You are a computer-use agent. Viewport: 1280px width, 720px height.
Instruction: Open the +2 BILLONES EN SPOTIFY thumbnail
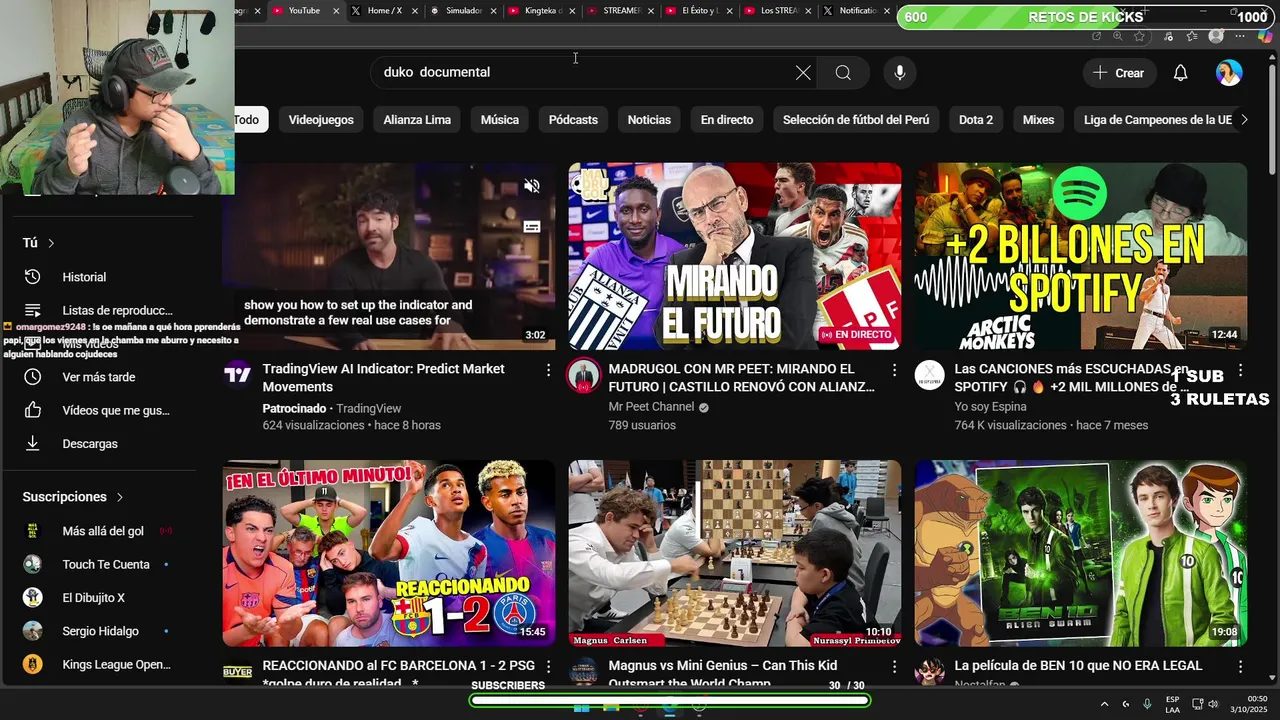pyautogui.click(x=1081, y=256)
